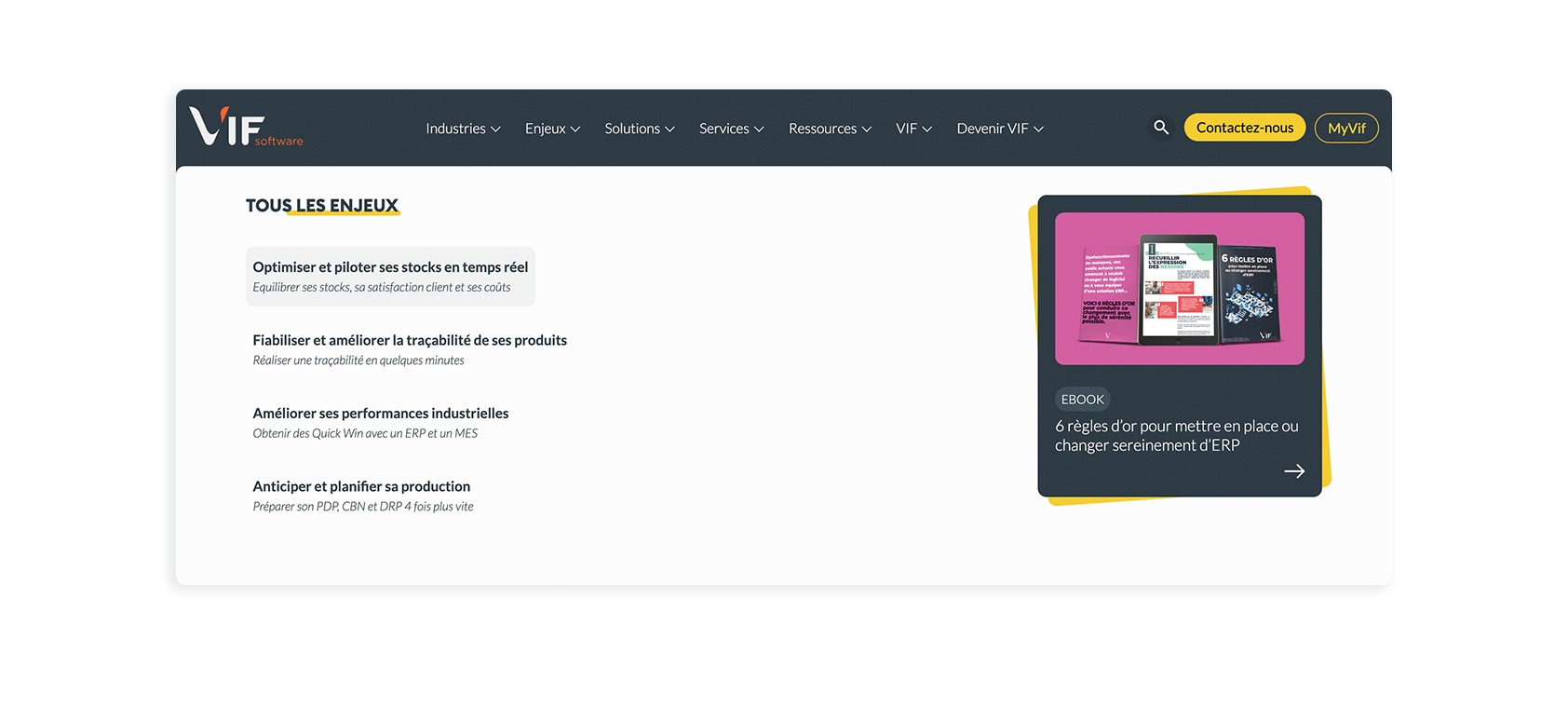Click subtitle Obtenir des Quick Win avec un ERP
1568x707 pixels.
[x=365, y=433]
